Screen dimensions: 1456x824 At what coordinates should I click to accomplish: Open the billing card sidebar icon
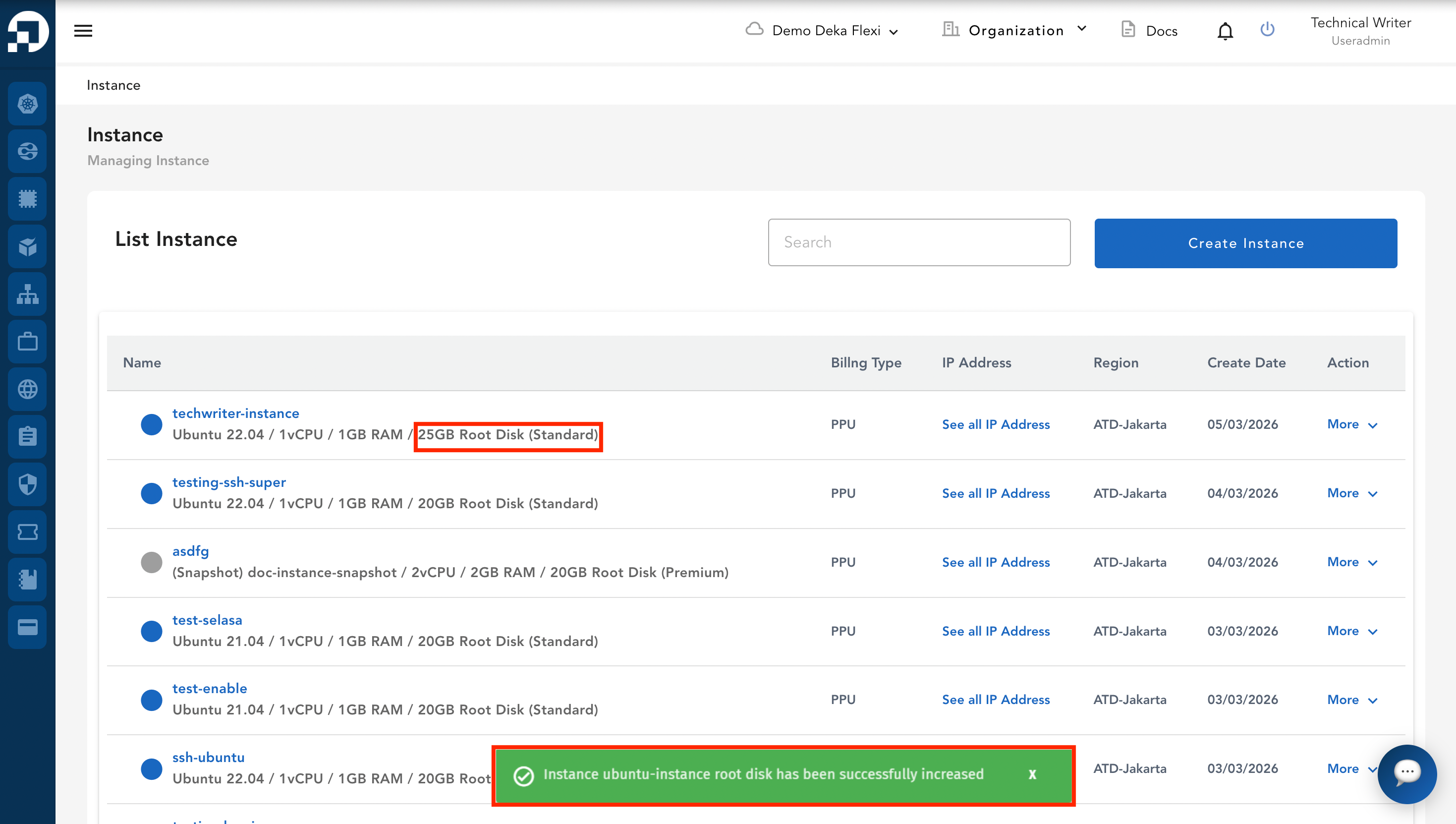tap(27, 627)
